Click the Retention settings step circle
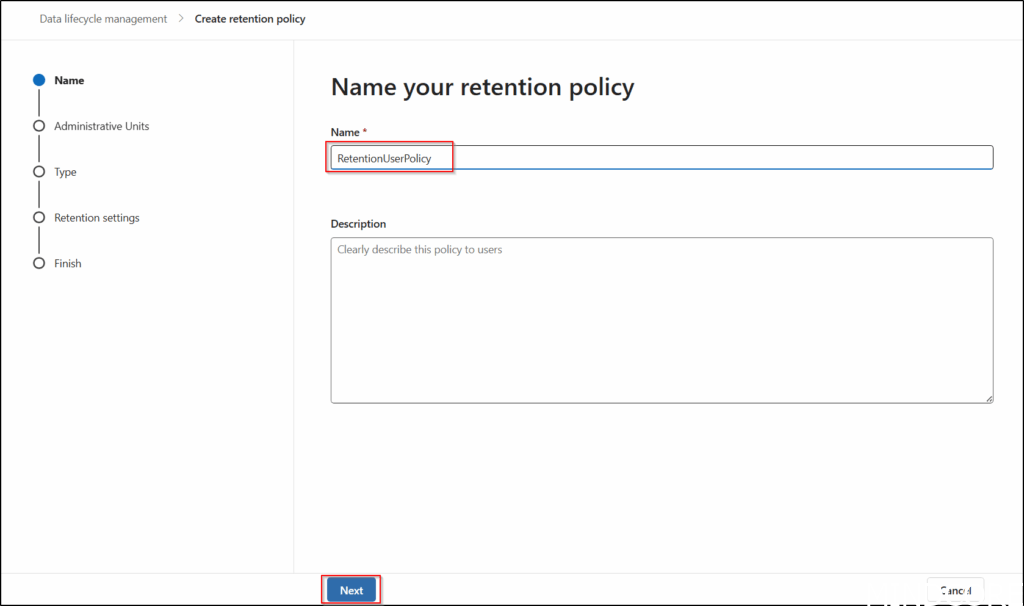1024x606 pixels. (39, 218)
